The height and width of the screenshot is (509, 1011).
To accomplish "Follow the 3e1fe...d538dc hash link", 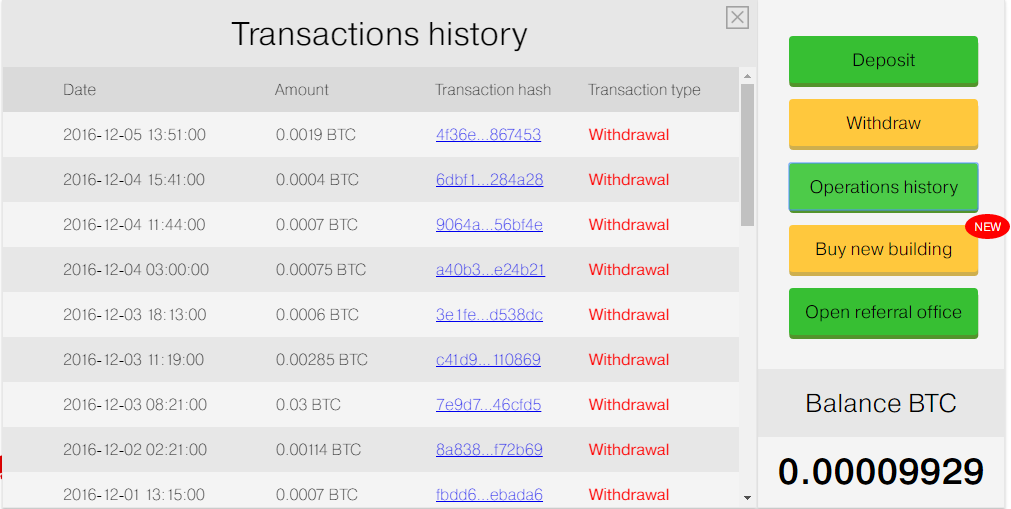I will [x=489, y=315].
